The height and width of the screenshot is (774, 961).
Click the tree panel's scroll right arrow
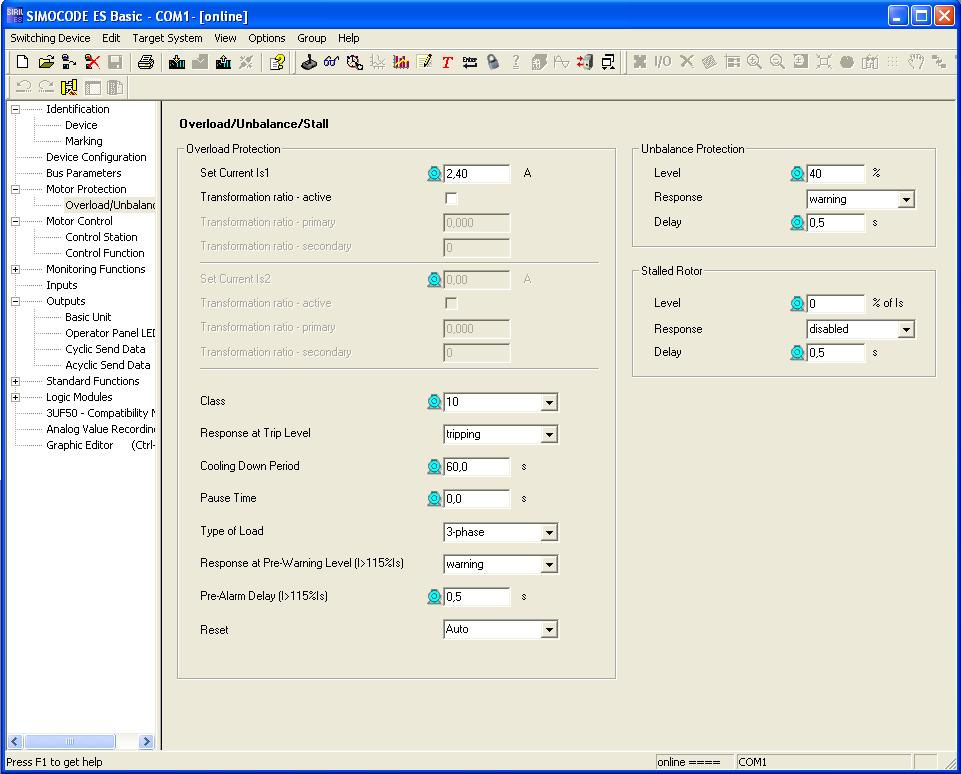pos(146,742)
